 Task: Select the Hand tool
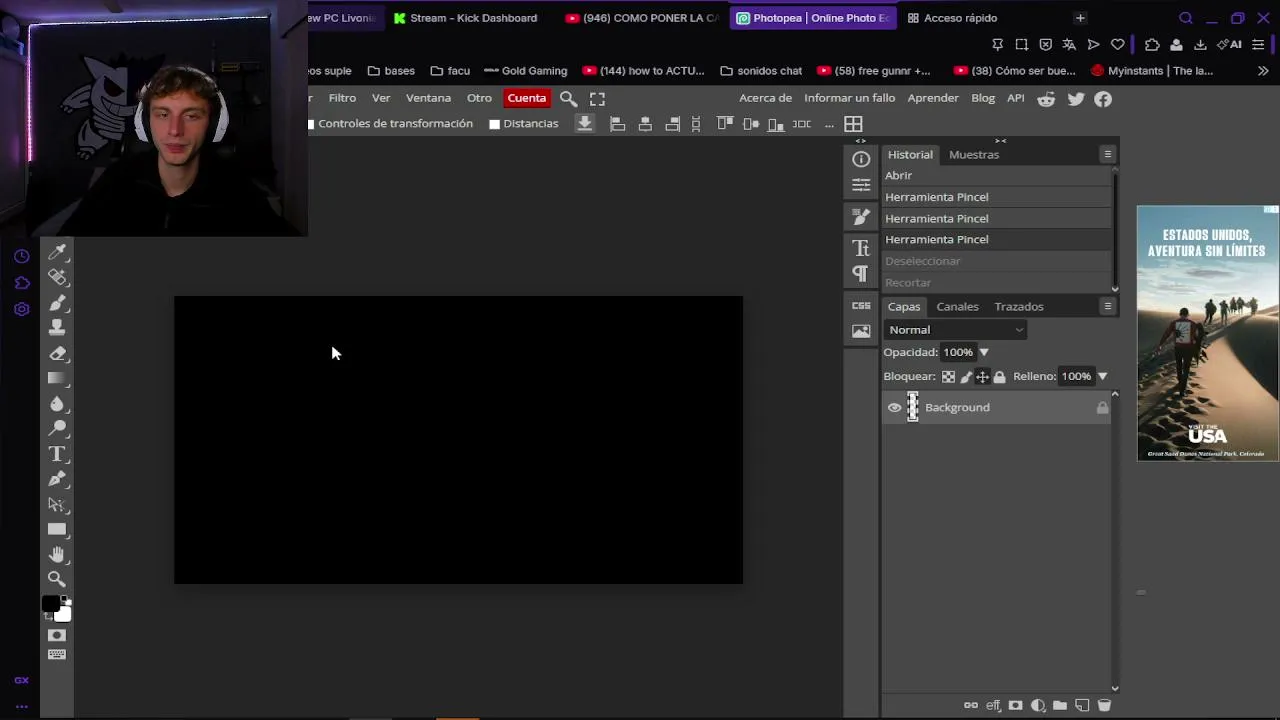point(57,554)
